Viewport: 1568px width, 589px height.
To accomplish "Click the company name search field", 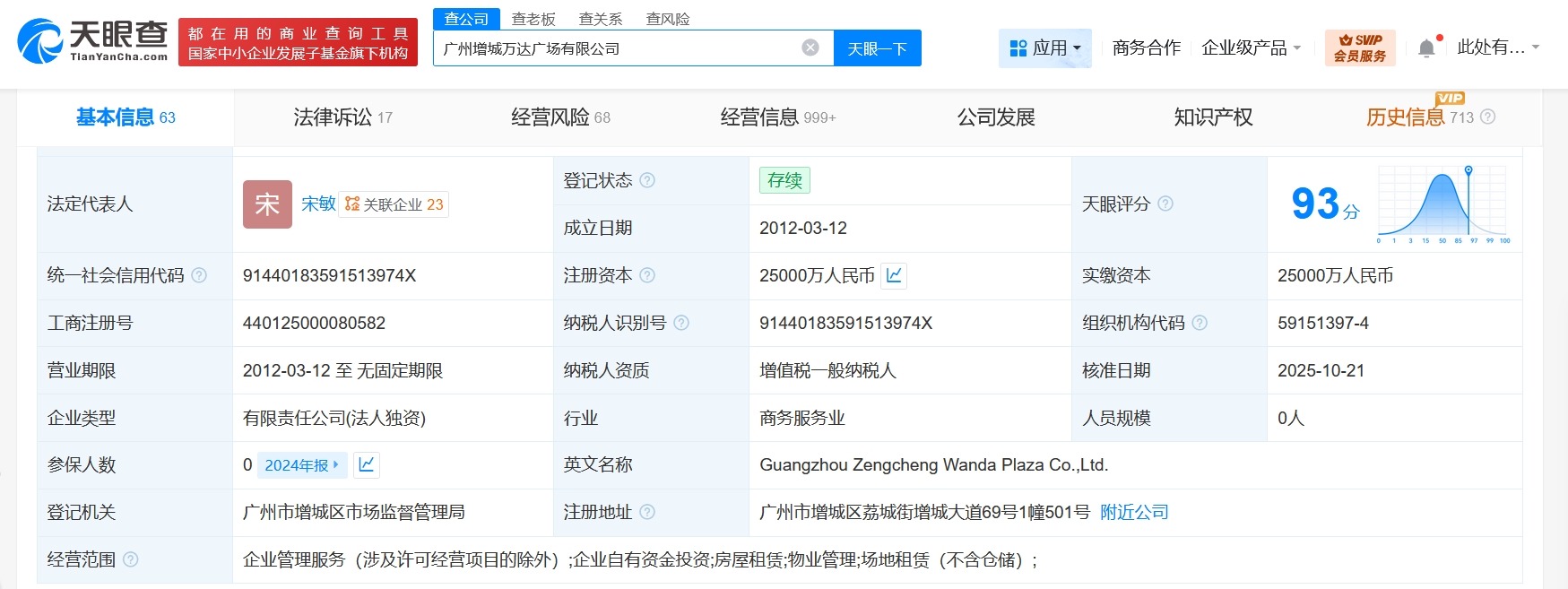I will coord(619,48).
